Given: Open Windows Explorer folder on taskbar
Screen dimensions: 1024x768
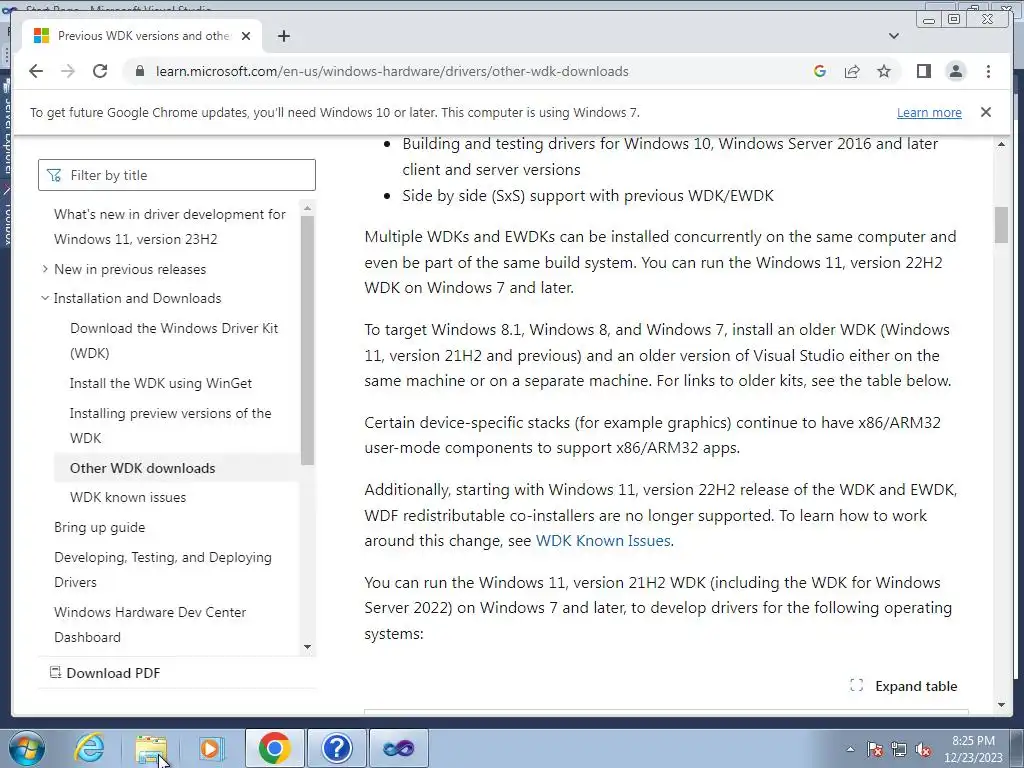Looking at the screenshot, I should (x=151, y=748).
